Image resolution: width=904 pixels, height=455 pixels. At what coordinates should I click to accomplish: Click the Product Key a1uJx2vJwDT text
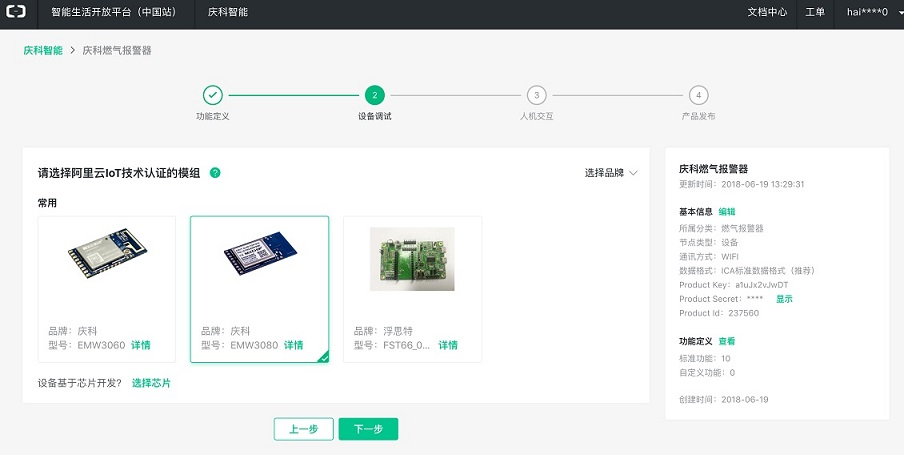click(734, 285)
